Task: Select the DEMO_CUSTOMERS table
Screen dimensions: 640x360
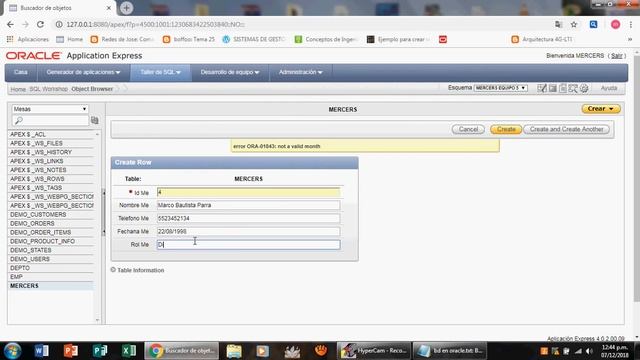Action: 38,215
